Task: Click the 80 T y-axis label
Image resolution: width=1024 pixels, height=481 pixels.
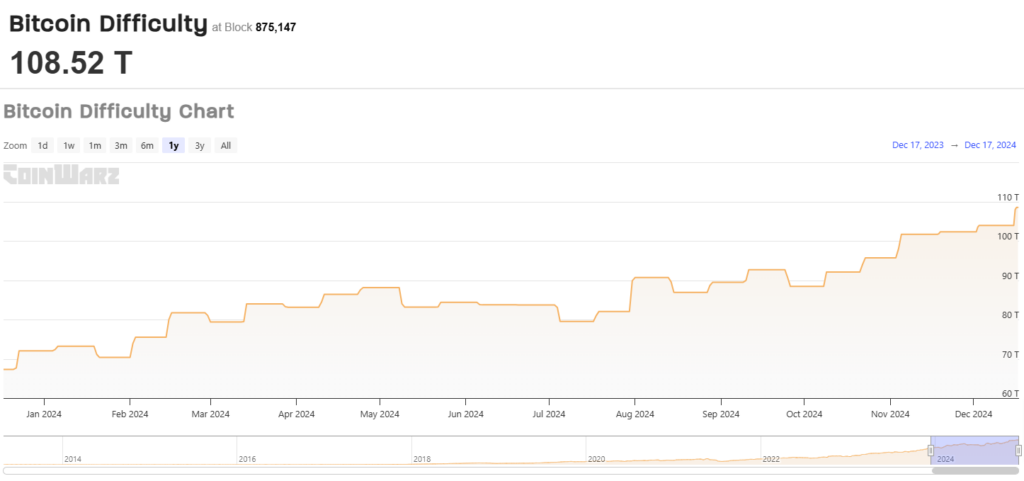Action: [x=1011, y=315]
